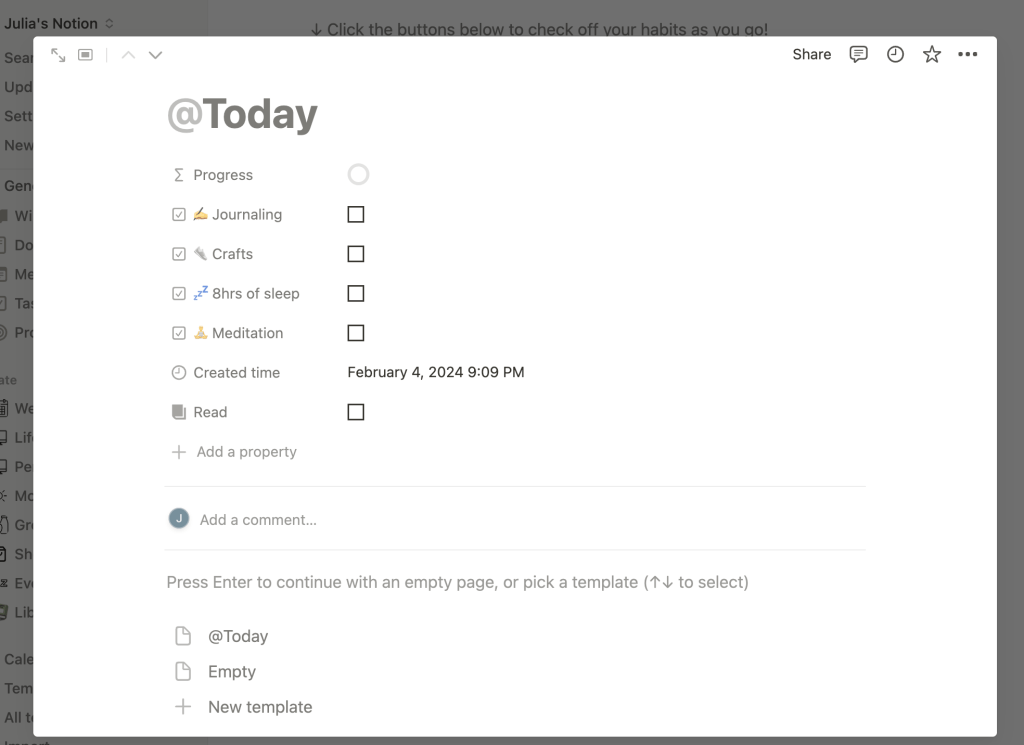Click the Progress ring indicator
The width and height of the screenshot is (1024, 745).
pyautogui.click(x=358, y=175)
